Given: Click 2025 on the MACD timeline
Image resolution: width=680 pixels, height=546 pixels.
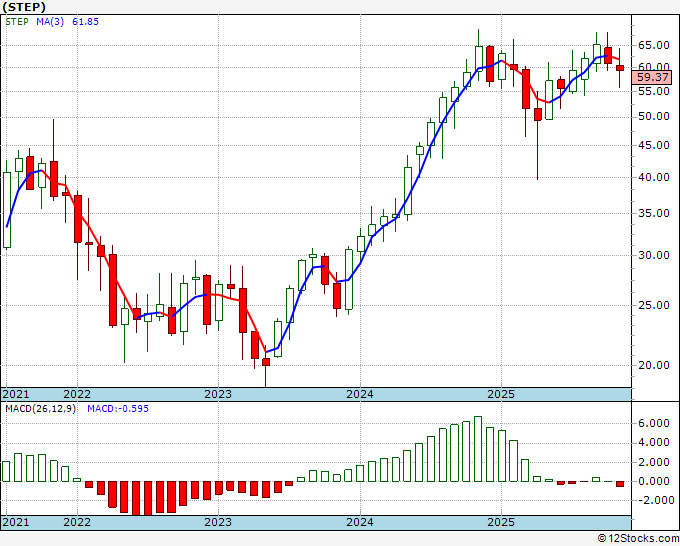Looking at the screenshot, I should (x=501, y=522).
